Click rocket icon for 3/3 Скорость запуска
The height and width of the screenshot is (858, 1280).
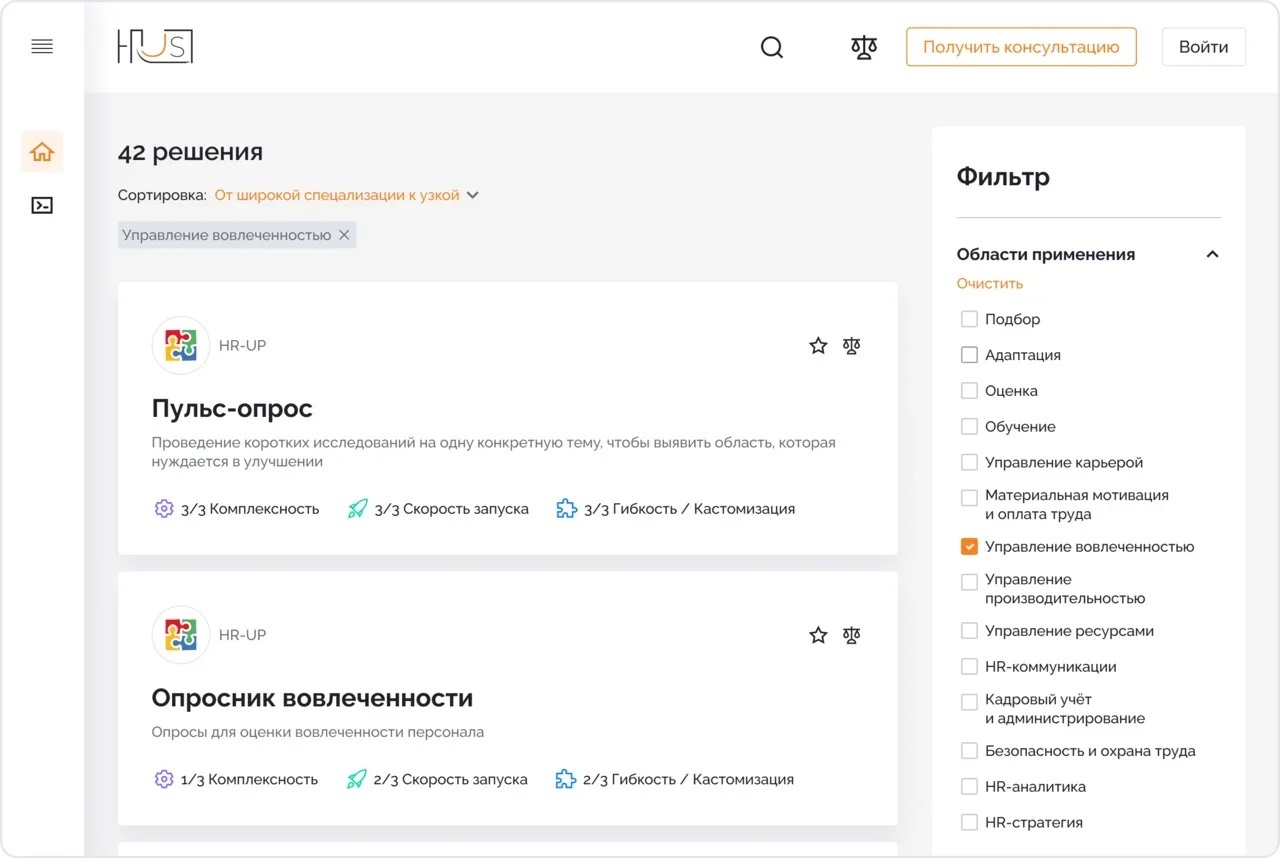[x=358, y=508]
